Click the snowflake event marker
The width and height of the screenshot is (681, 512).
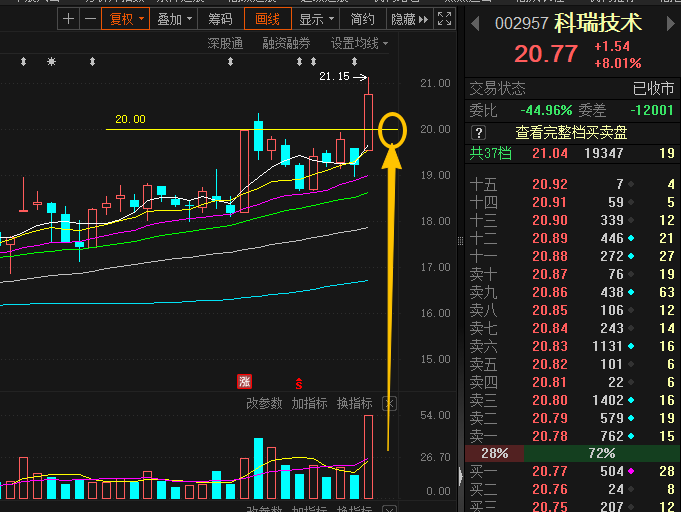[x=51, y=62]
